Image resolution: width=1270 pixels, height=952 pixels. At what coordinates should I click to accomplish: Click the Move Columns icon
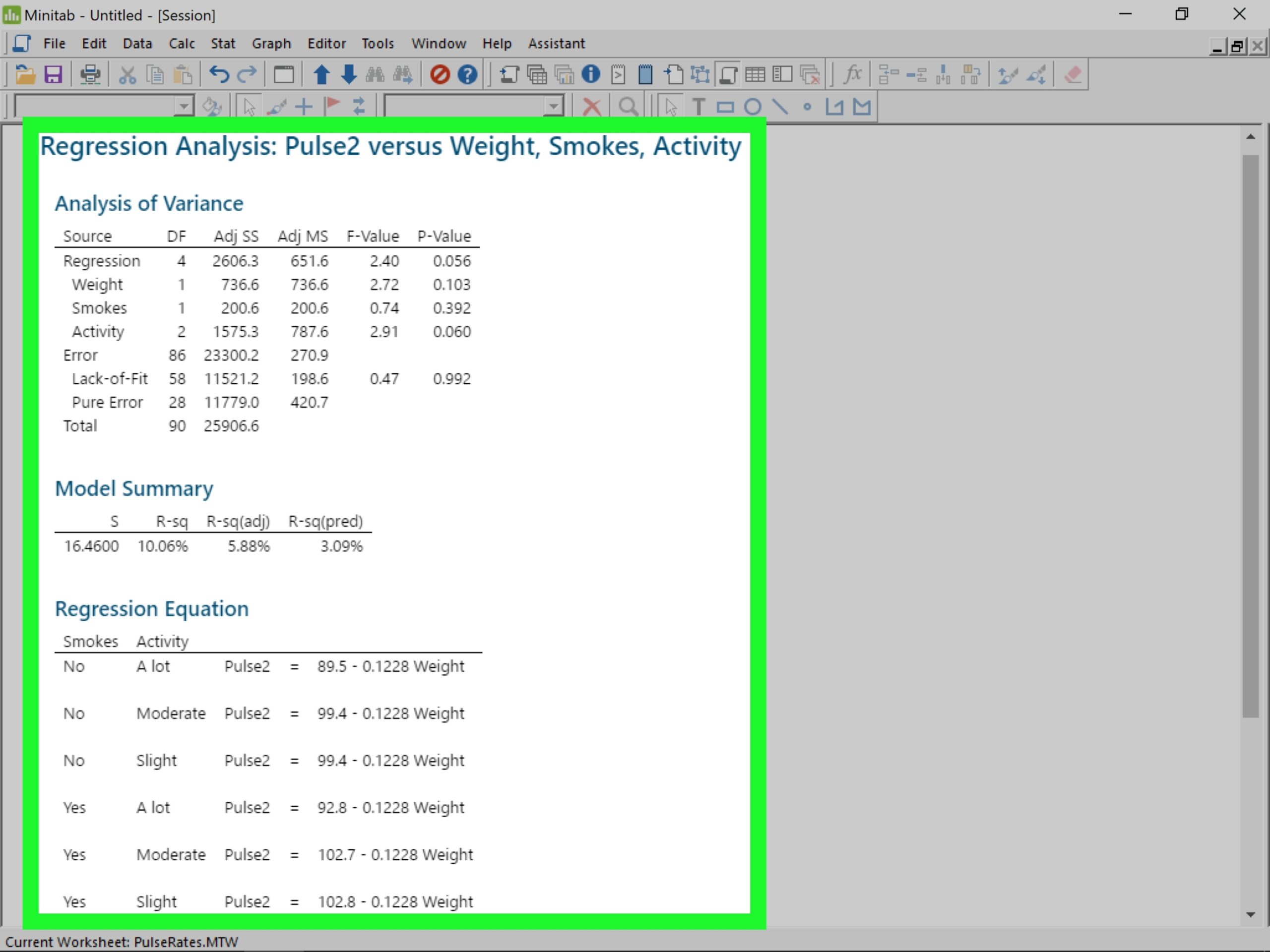click(971, 74)
